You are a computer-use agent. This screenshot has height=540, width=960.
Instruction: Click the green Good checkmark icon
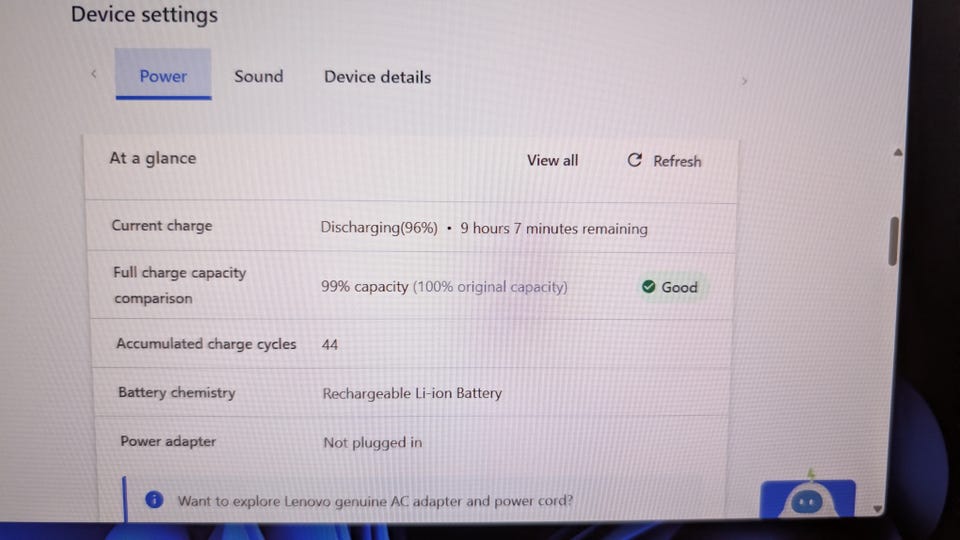point(648,287)
